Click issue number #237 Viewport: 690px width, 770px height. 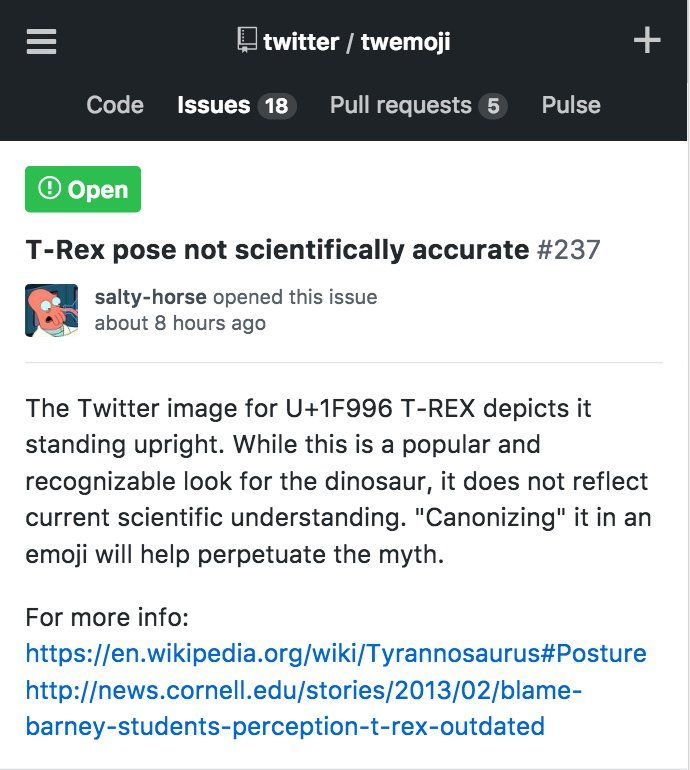pyautogui.click(x=568, y=249)
